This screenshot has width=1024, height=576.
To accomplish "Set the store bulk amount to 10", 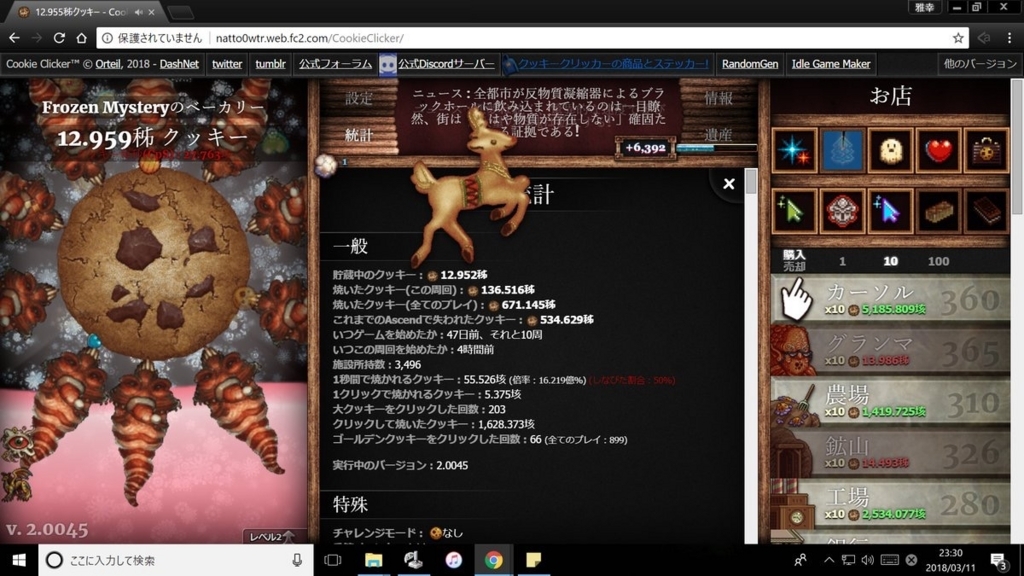I will point(890,261).
